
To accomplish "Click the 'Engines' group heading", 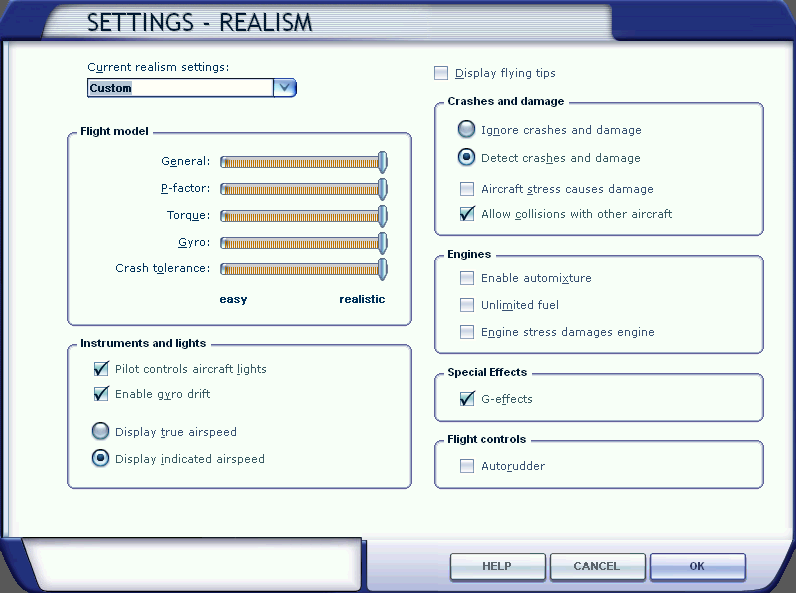I will tap(469, 254).
